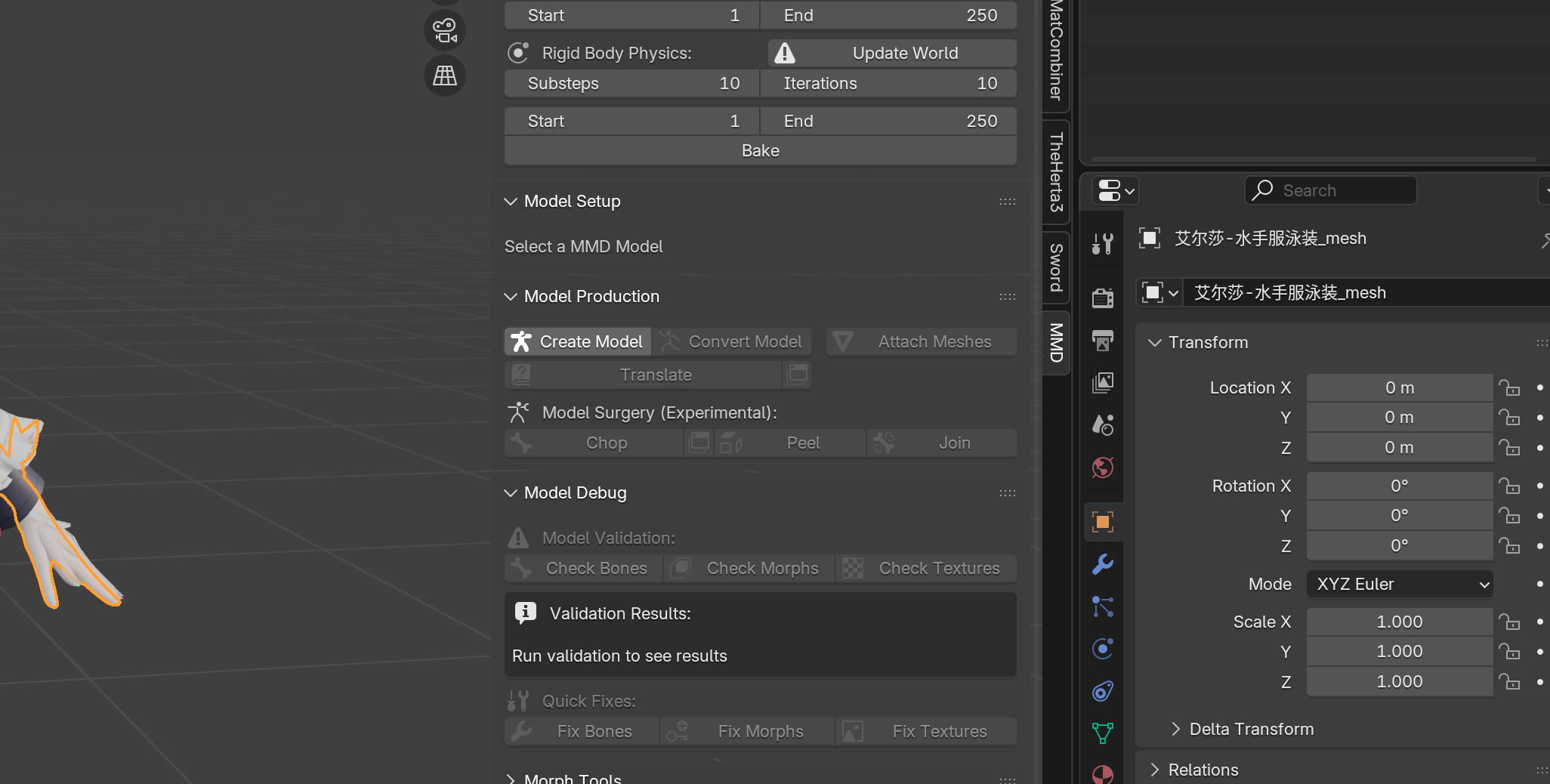1550x784 pixels.
Task: Click the Substeps value field
Action: pyautogui.click(x=632, y=84)
